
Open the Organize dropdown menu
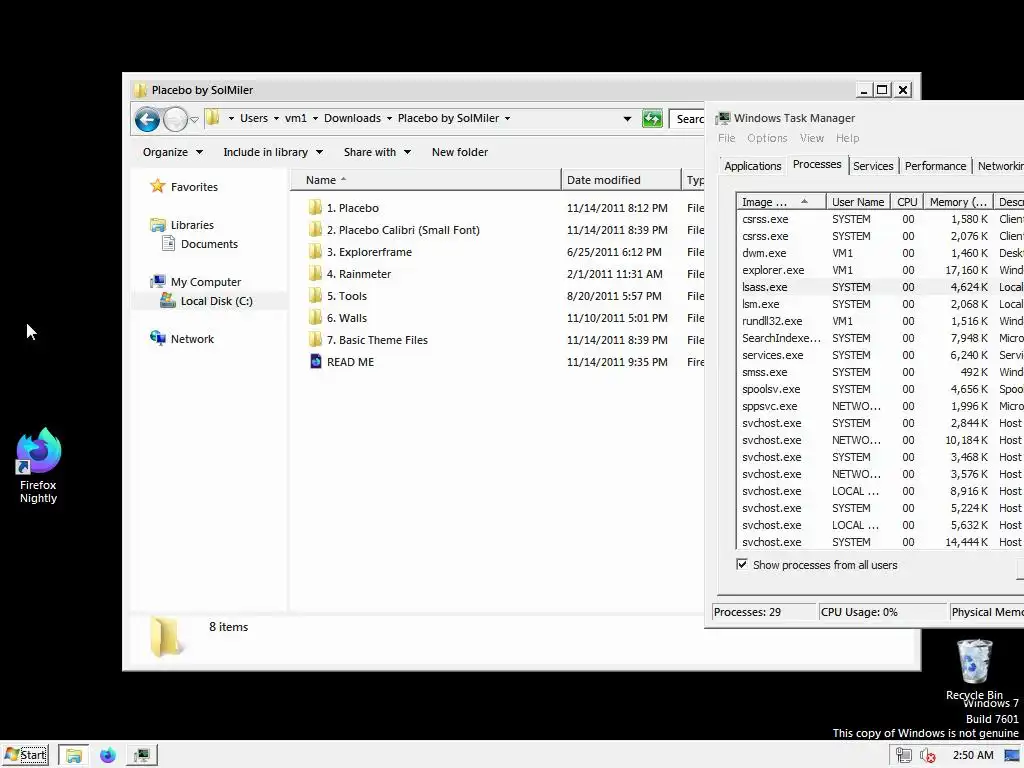[x=172, y=152]
